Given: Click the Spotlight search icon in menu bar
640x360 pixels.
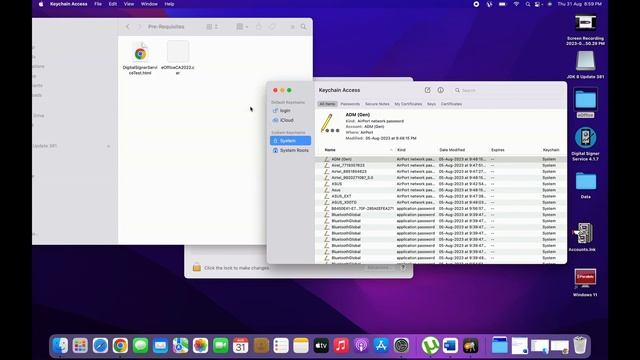Looking at the screenshot, I should [527, 4].
